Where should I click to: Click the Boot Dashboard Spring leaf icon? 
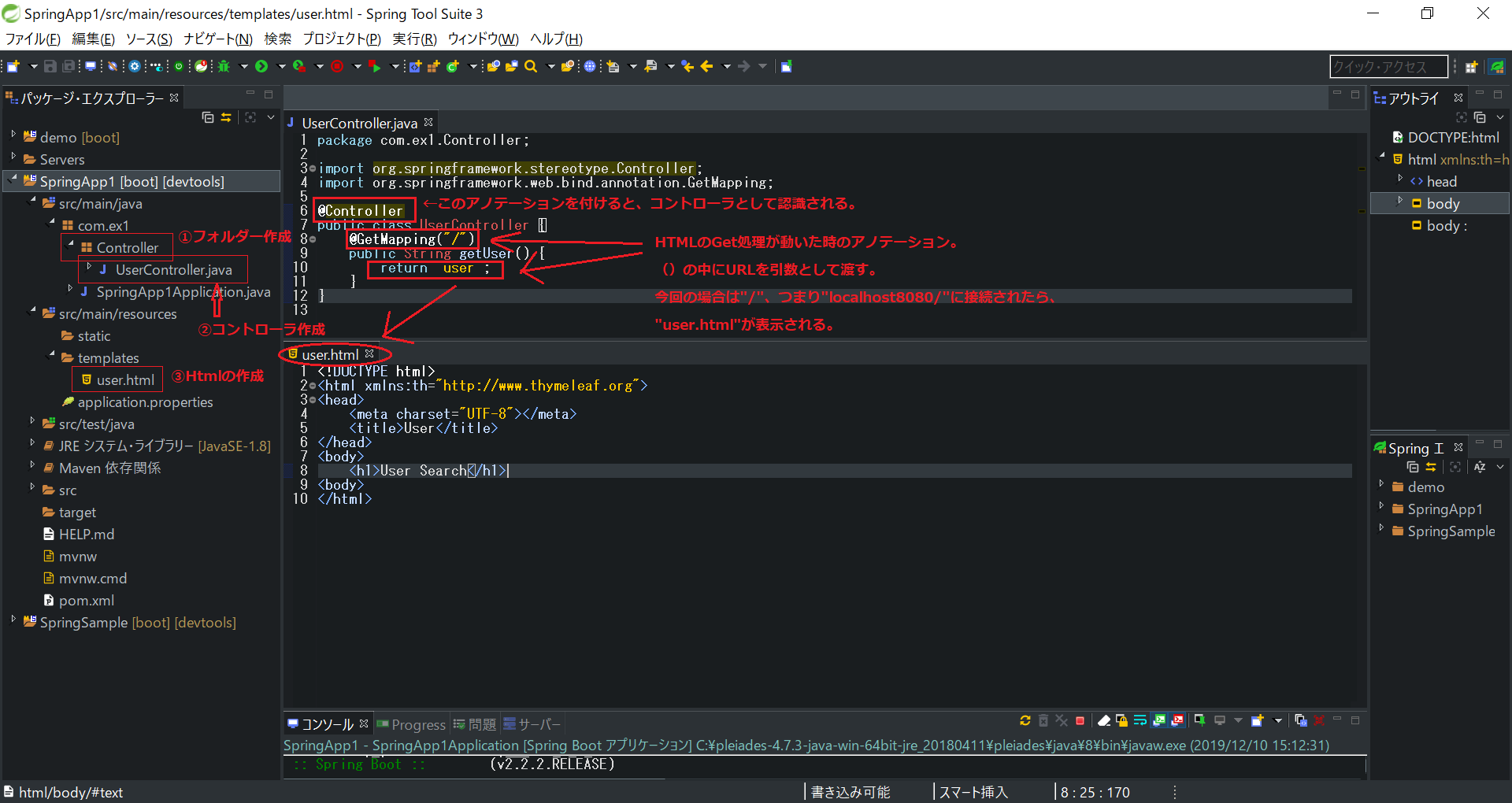coord(202,66)
